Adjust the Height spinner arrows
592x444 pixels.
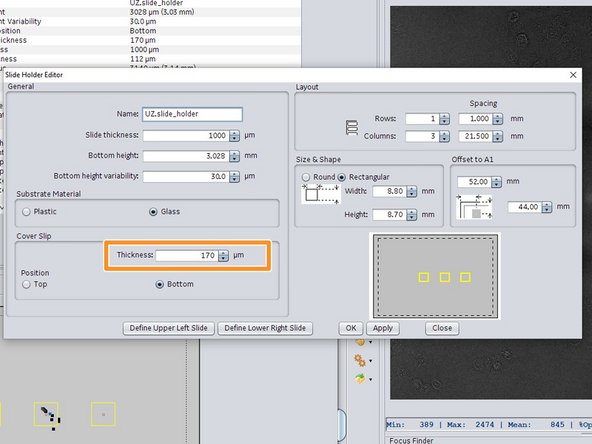412,215
